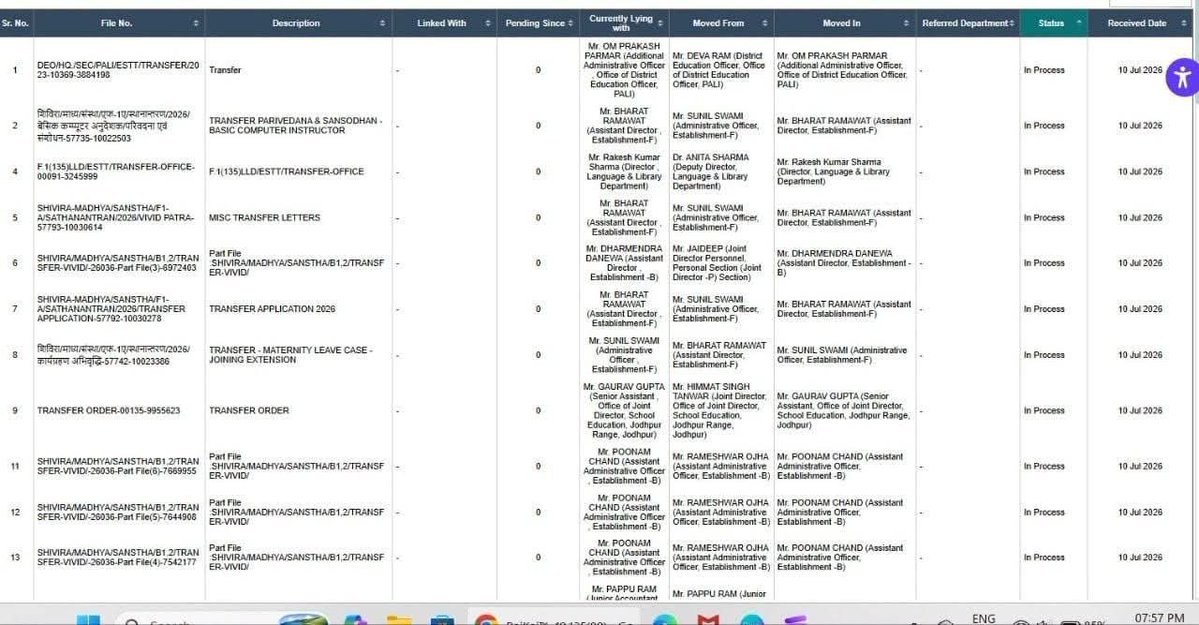Select 'TRANSFER APPLICATION 2026' description
Viewport: 1199px width, 625px height.
pos(272,309)
